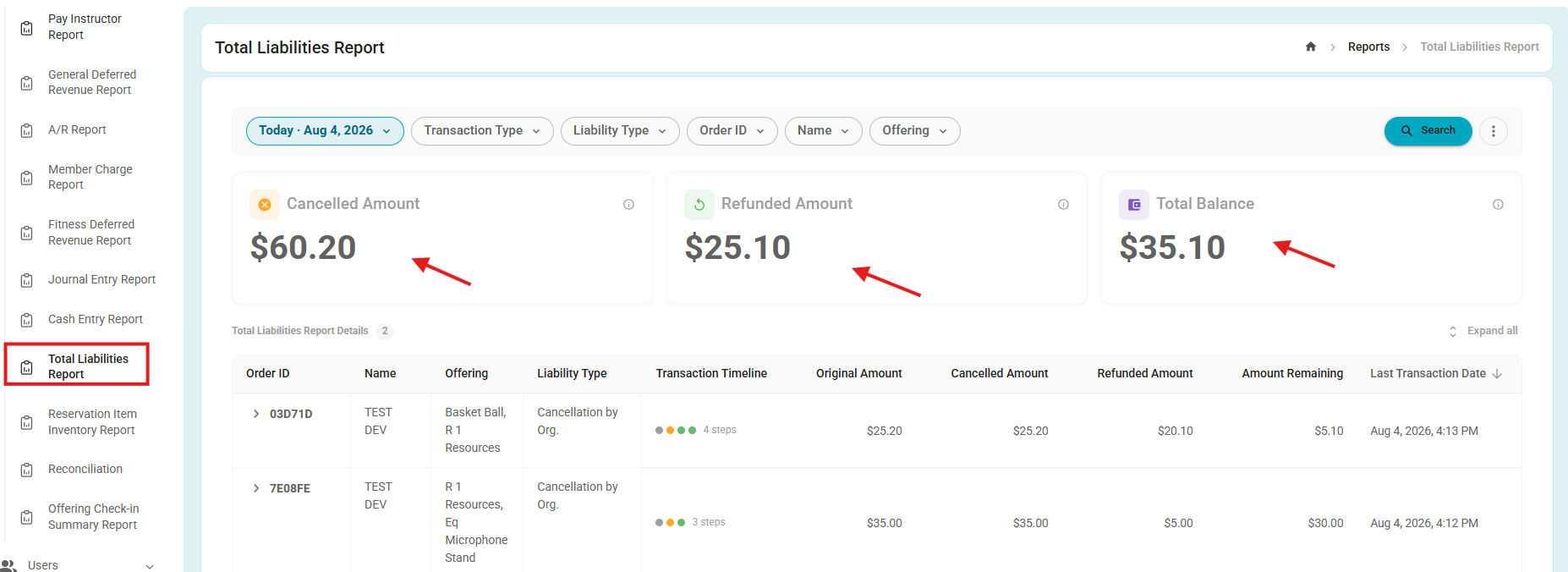
Task: Click the Total Liabilities Report Details count badge
Action: [385, 331]
